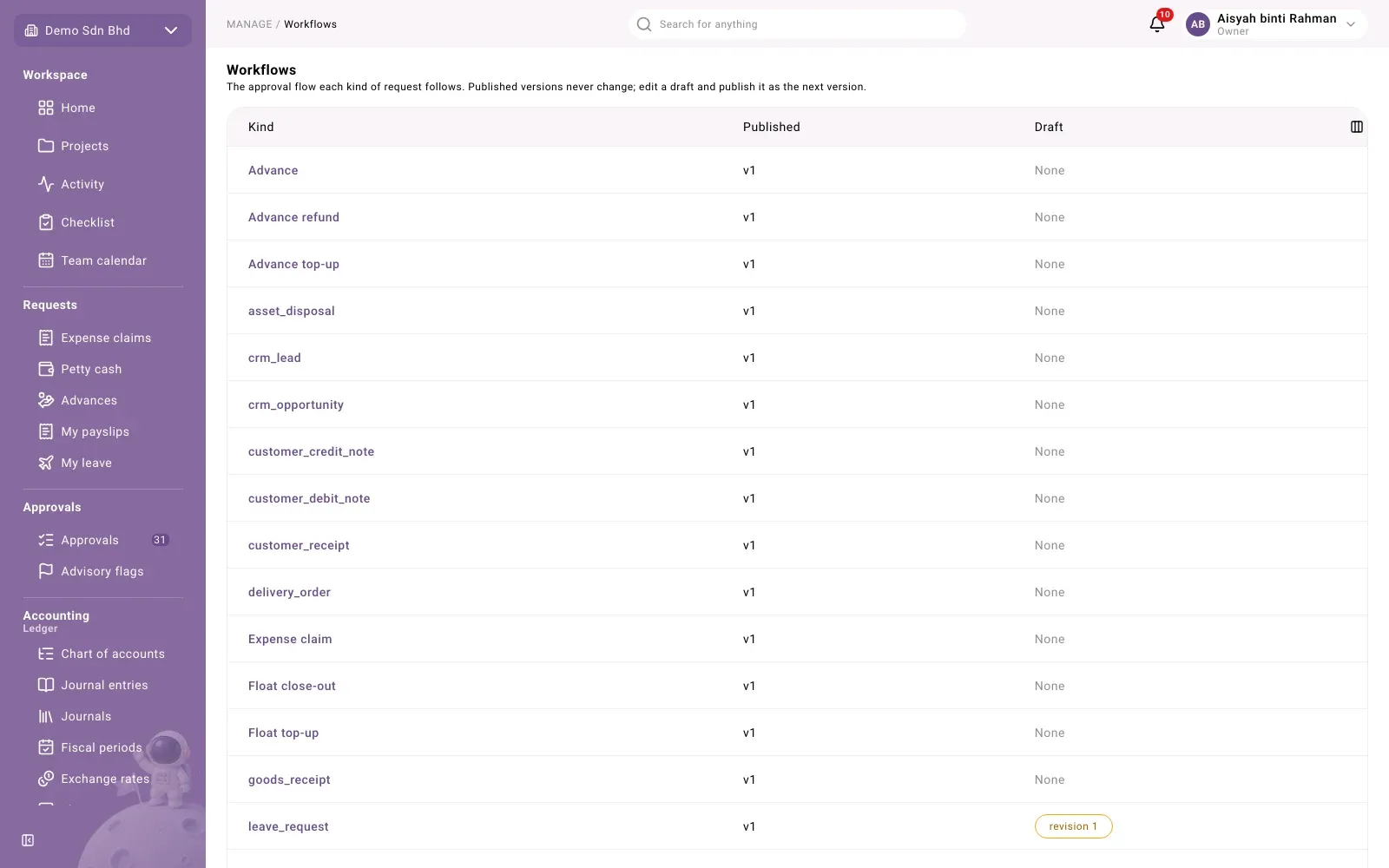
Task: Click the Checklist clipboard icon
Action: click(x=46, y=222)
